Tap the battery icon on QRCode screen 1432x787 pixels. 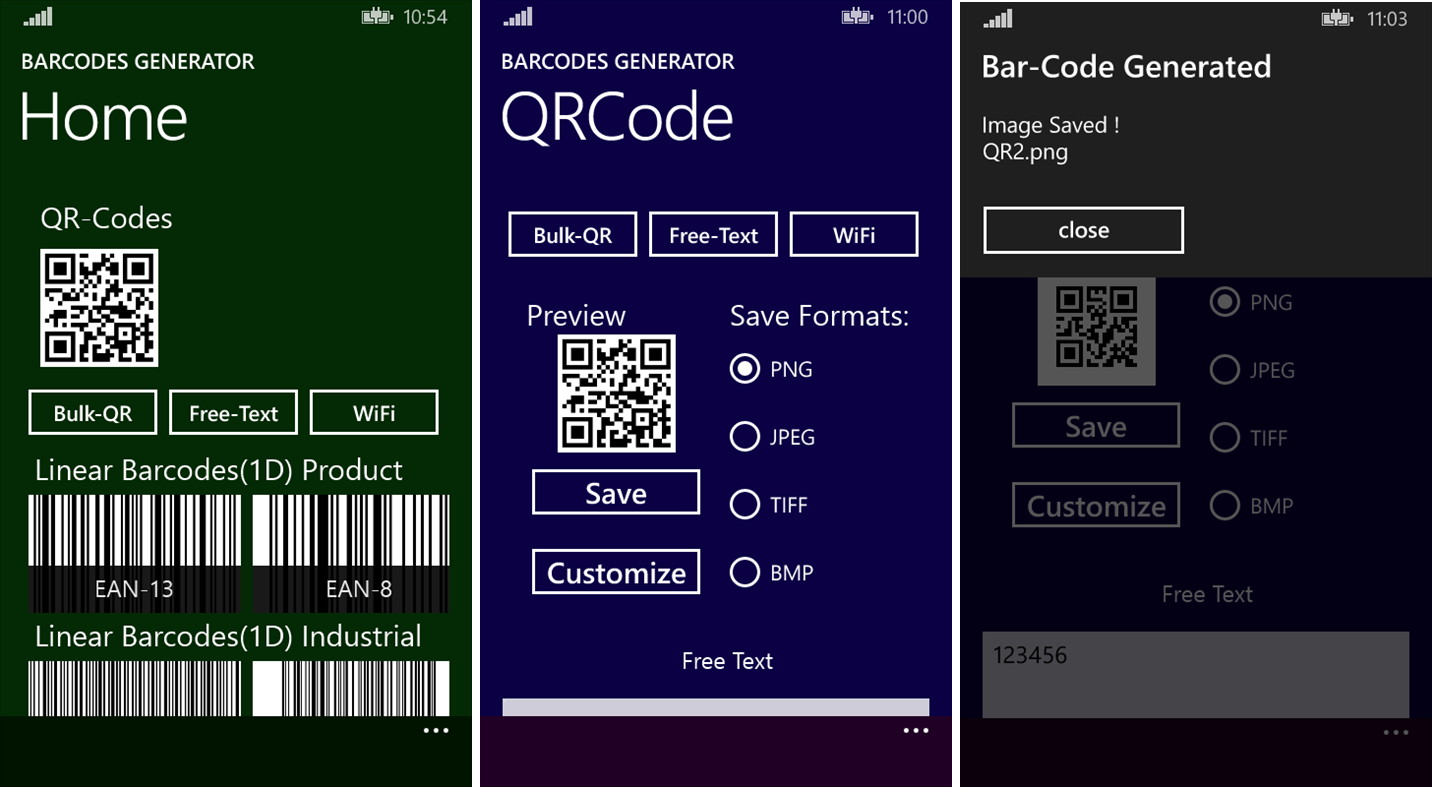coord(859,17)
